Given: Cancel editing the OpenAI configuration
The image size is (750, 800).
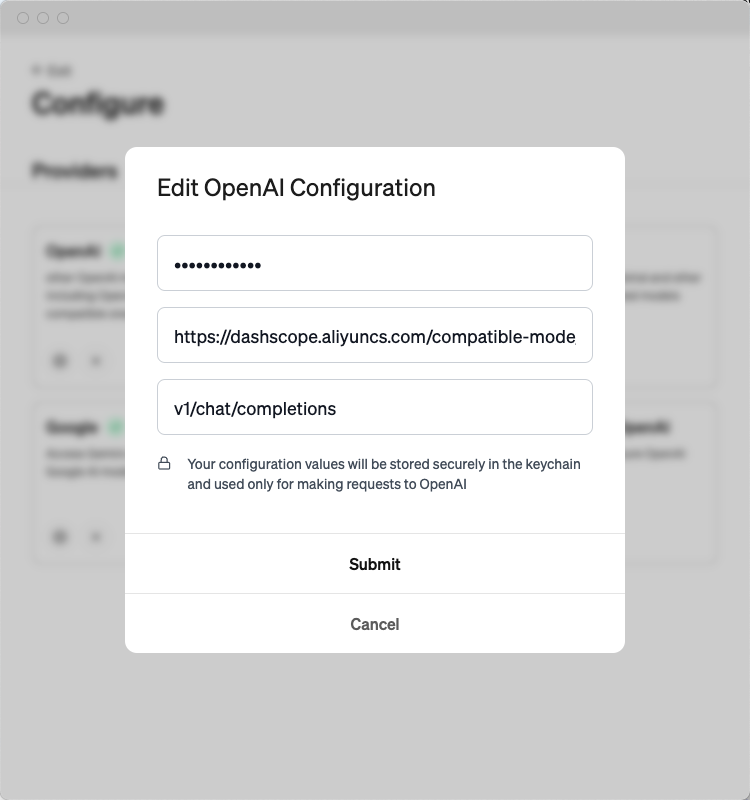Looking at the screenshot, I should pyautogui.click(x=374, y=624).
